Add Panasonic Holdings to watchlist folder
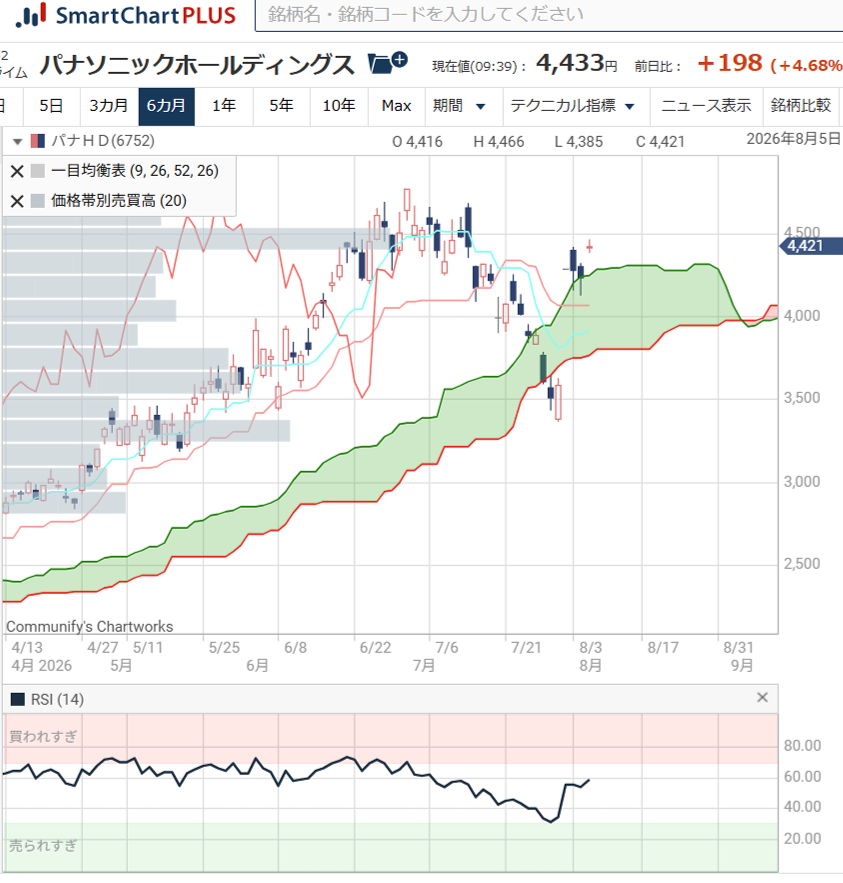843x883 pixels. pyautogui.click(x=387, y=63)
